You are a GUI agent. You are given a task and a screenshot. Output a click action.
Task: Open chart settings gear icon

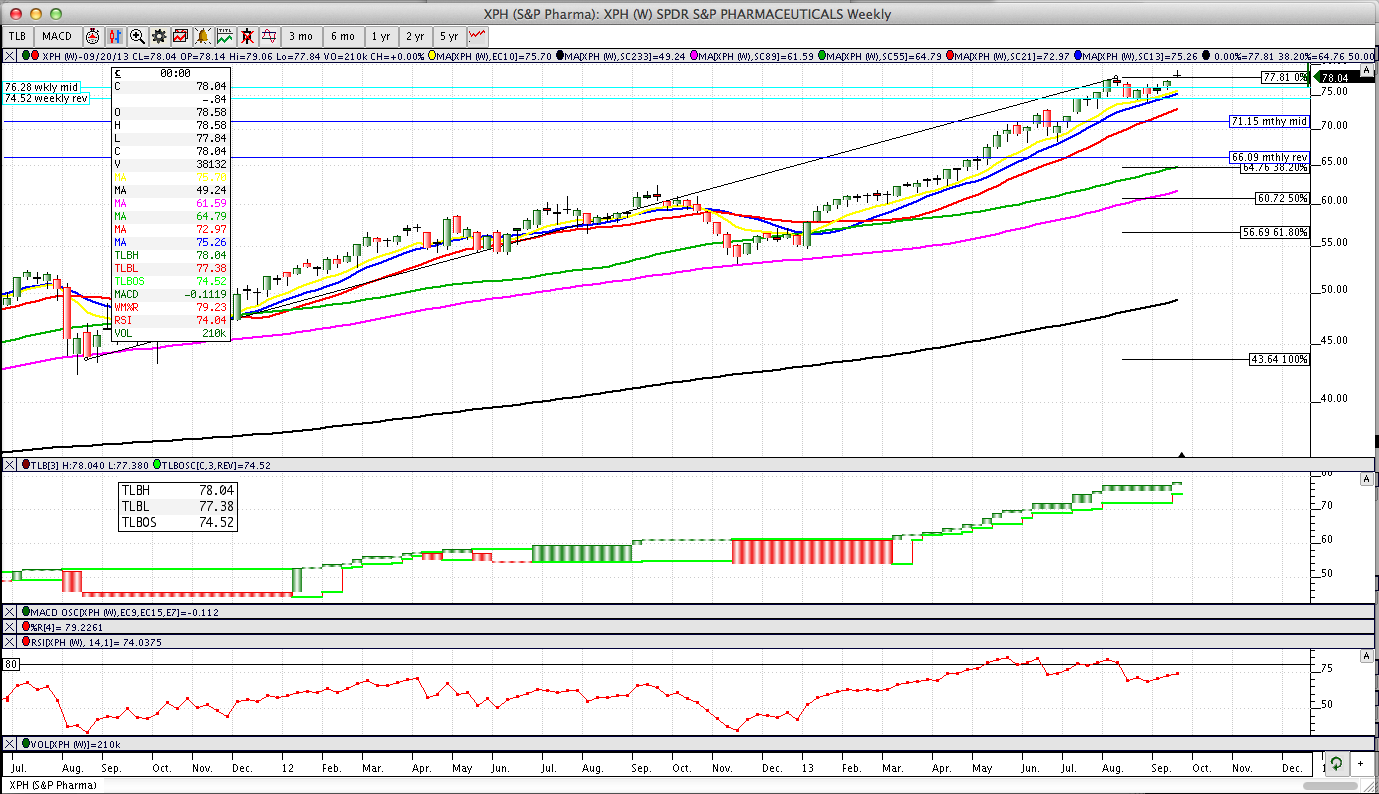159,36
